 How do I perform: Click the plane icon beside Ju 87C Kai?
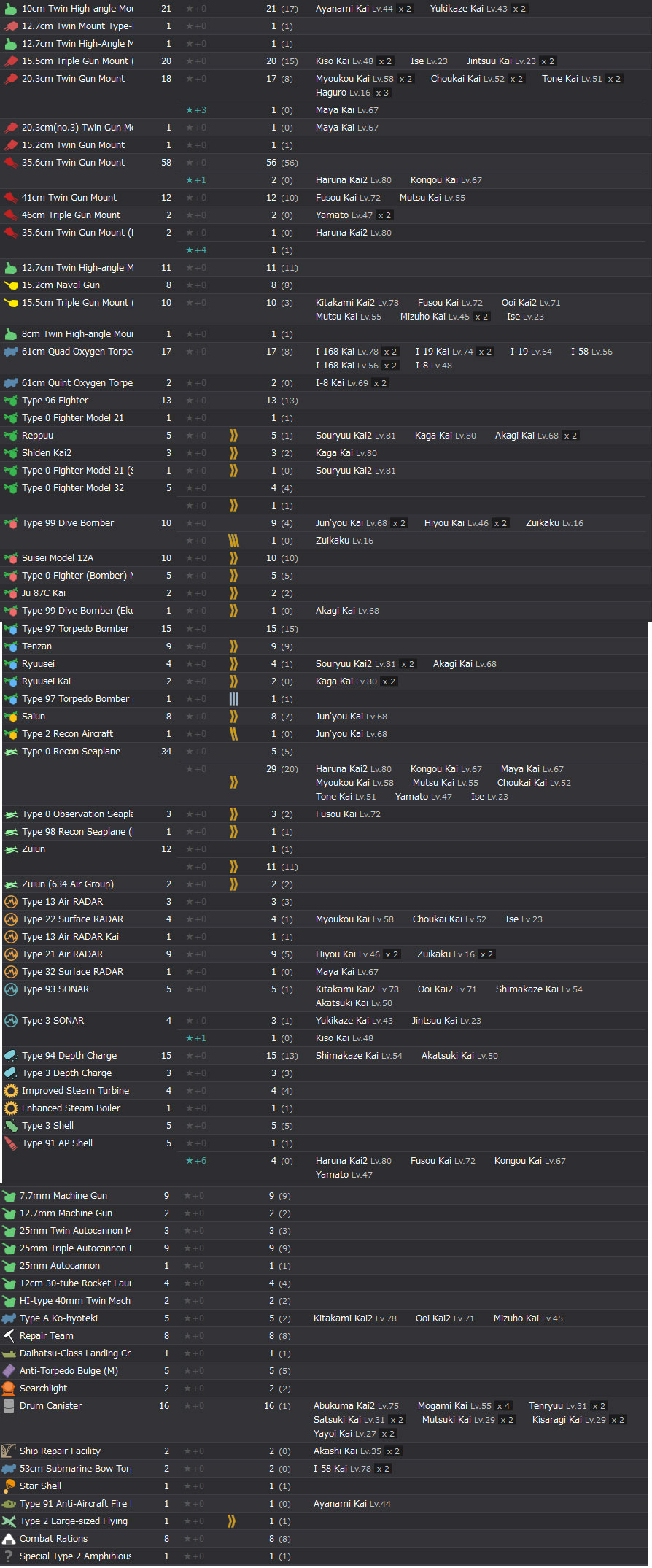(11, 593)
